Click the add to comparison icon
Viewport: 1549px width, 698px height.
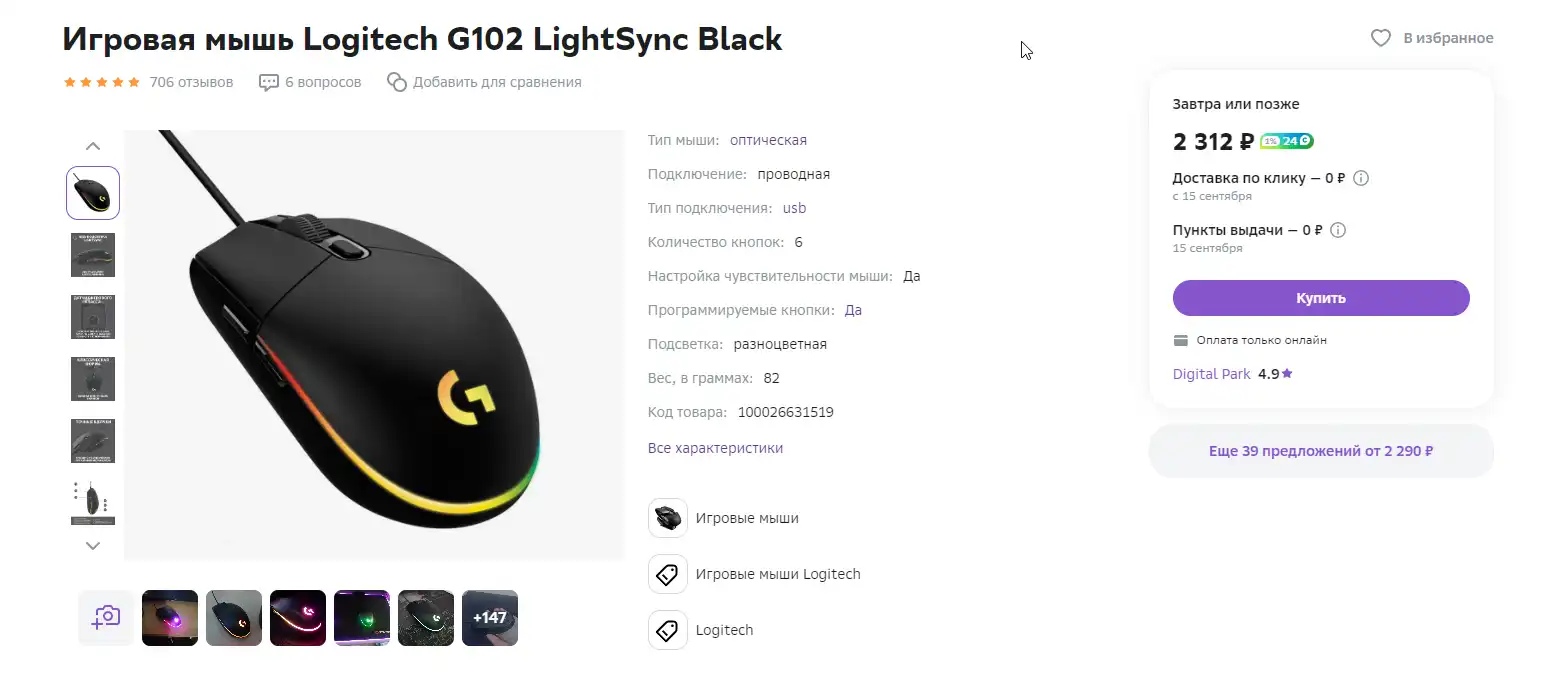(x=397, y=82)
